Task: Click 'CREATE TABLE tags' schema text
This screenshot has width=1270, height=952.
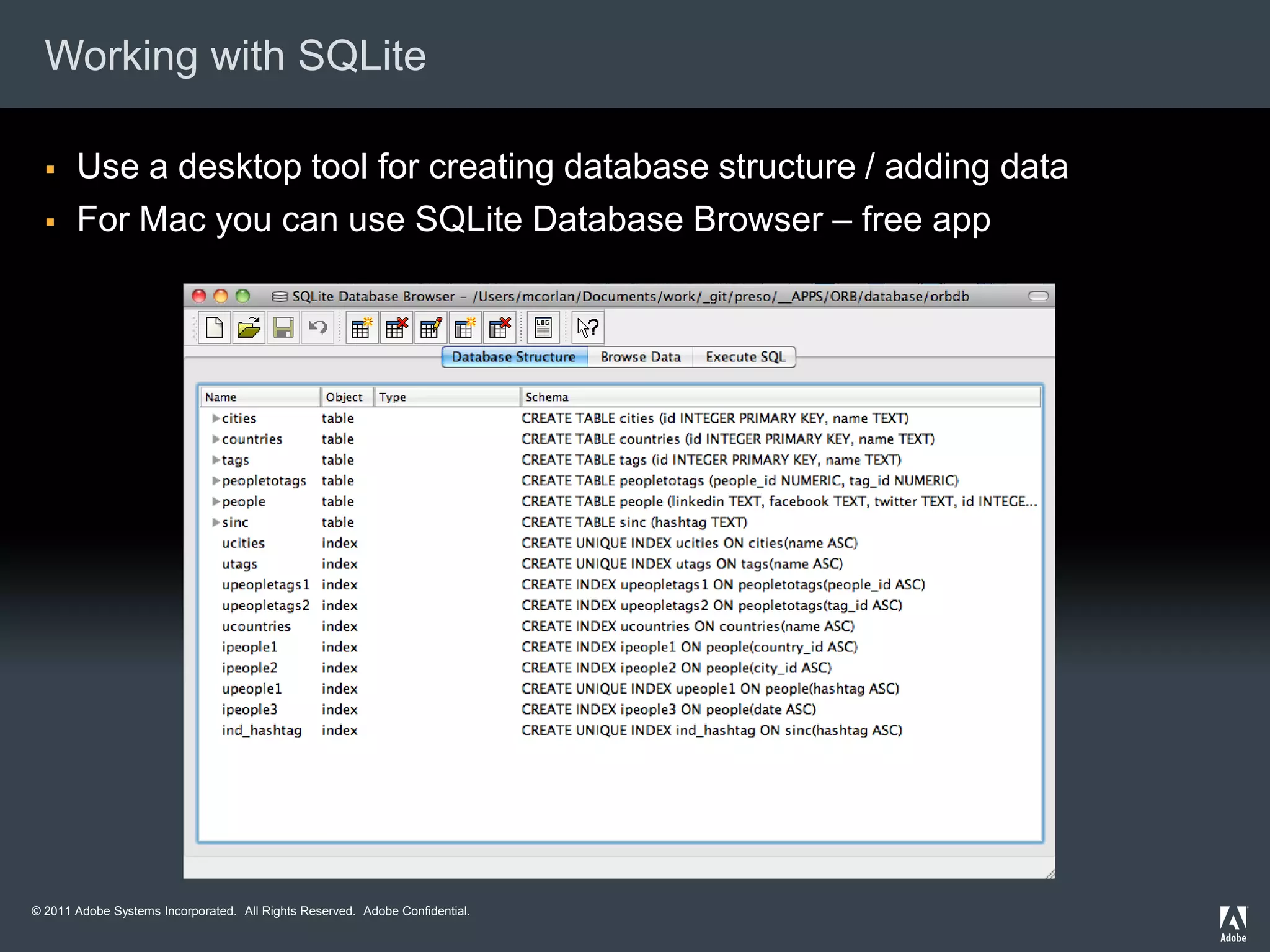Action: pos(711,460)
